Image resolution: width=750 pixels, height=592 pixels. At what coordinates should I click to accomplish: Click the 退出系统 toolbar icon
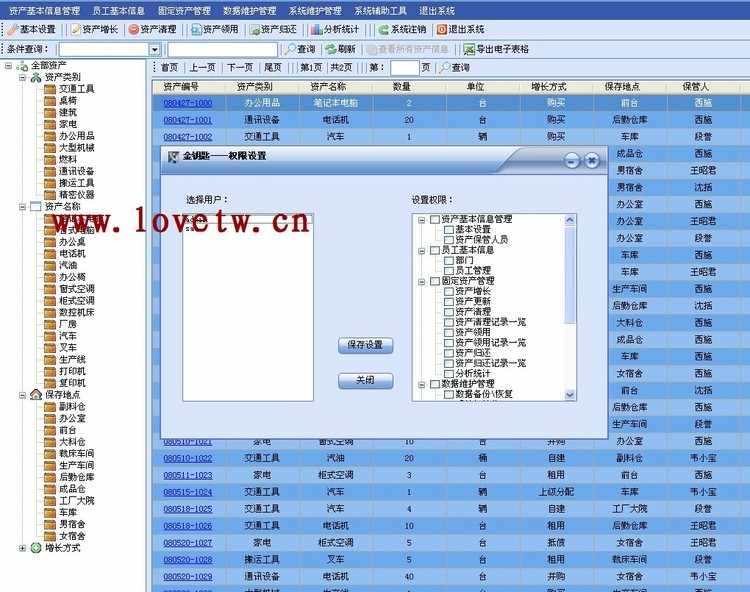(x=441, y=30)
